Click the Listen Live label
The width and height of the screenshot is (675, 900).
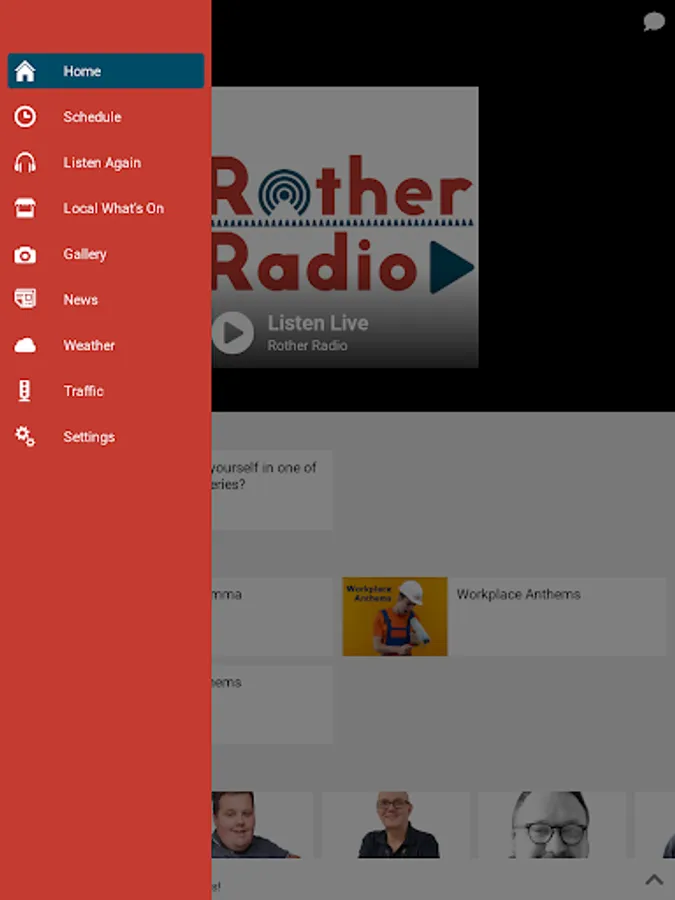pyautogui.click(x=318, y=323)
